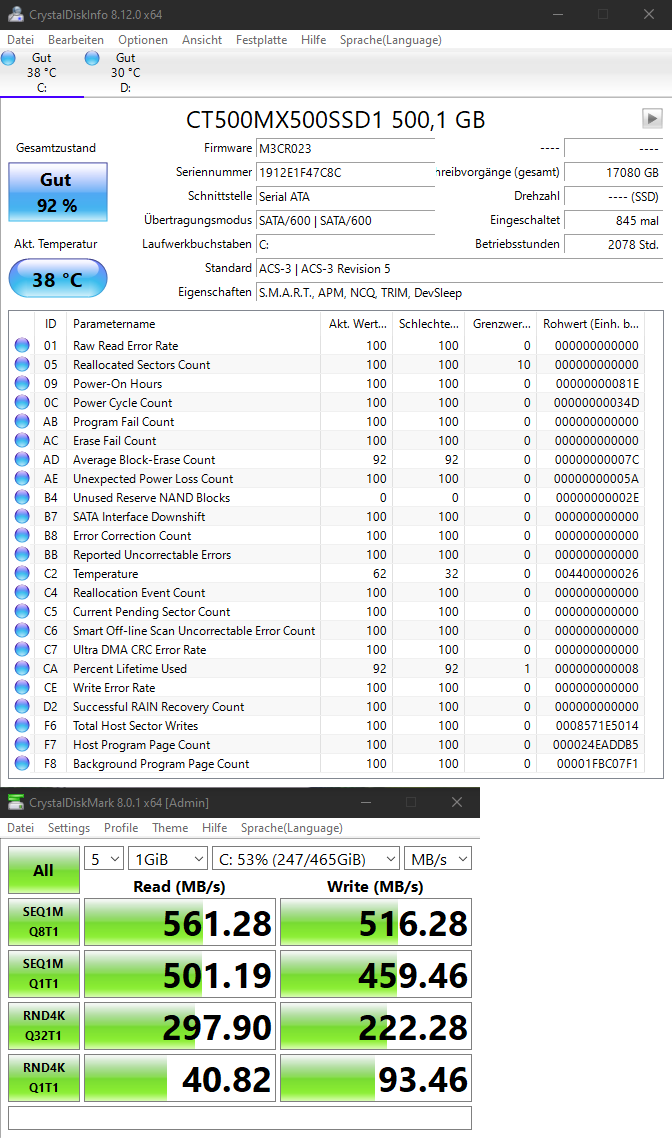Open Datei menu in CrystalDiskInfo
The height and width of the screenshot is (1138, 672).
coord(20,40)
